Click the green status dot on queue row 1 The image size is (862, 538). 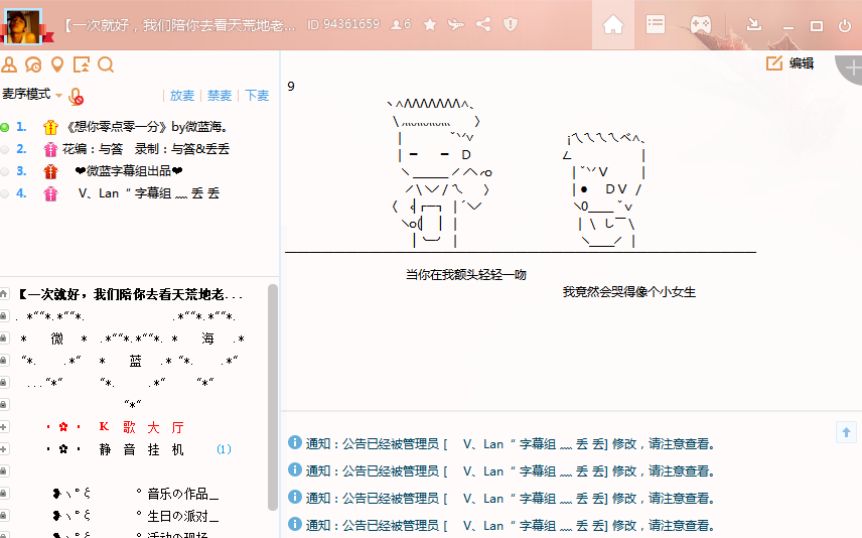[4, 127]
